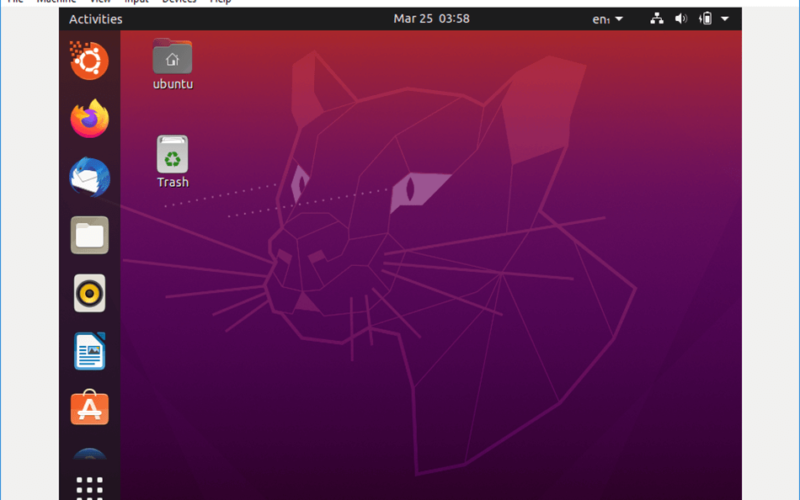Open the ubuntu home folder on desktop

[172, 64]
